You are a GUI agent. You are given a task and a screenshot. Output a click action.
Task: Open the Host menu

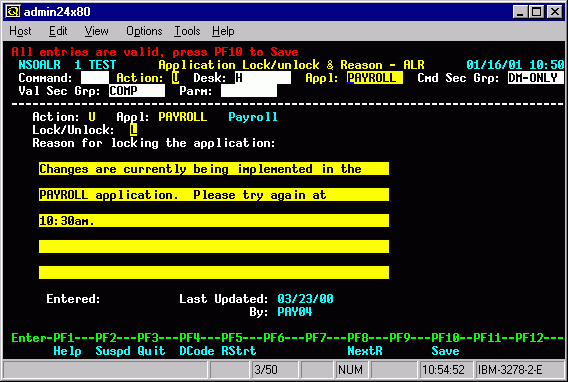pyautogui.click(x=20, y=31)
